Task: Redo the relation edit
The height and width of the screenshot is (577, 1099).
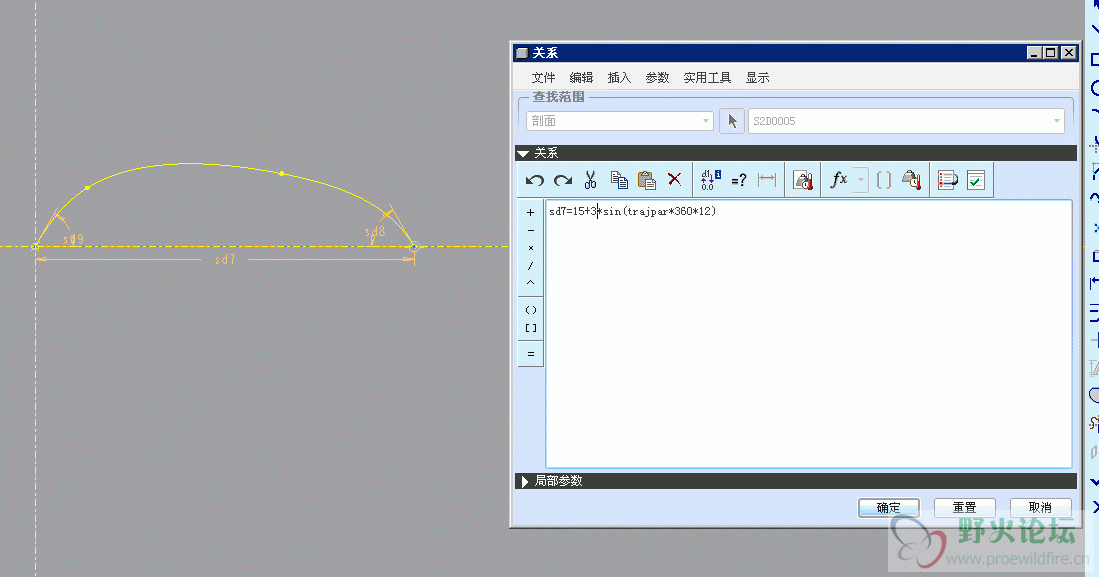Action: click(563, 181)
